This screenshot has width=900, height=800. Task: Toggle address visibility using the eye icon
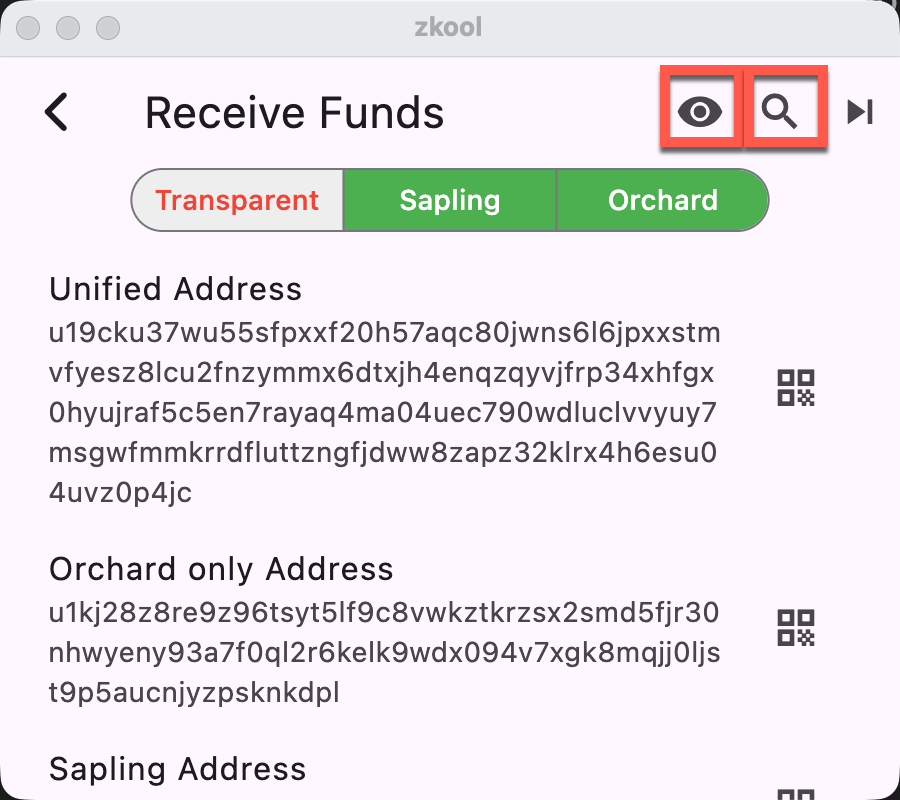[x=700, y=111]
